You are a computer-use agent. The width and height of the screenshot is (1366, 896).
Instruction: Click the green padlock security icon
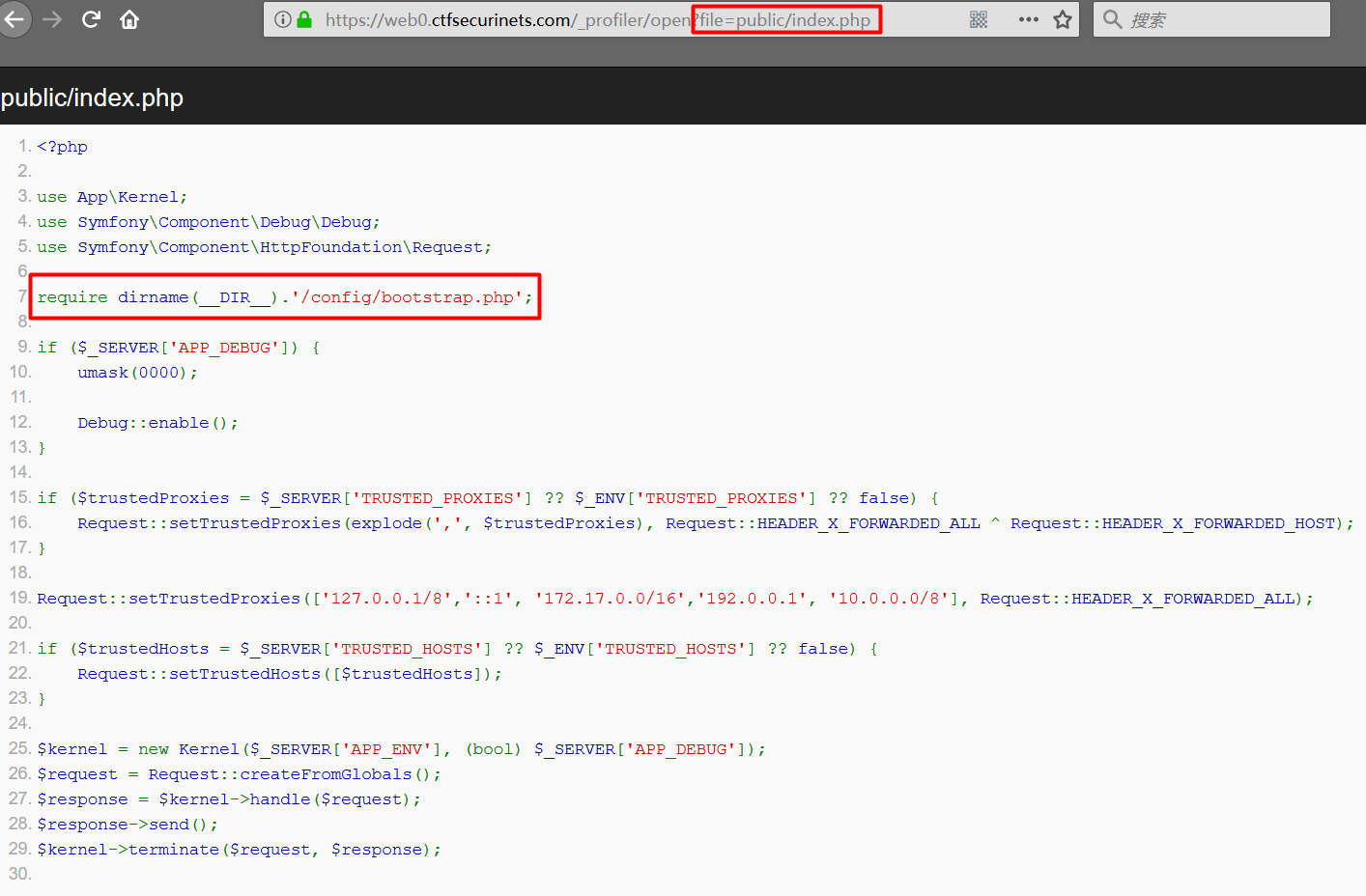(304, 19)
